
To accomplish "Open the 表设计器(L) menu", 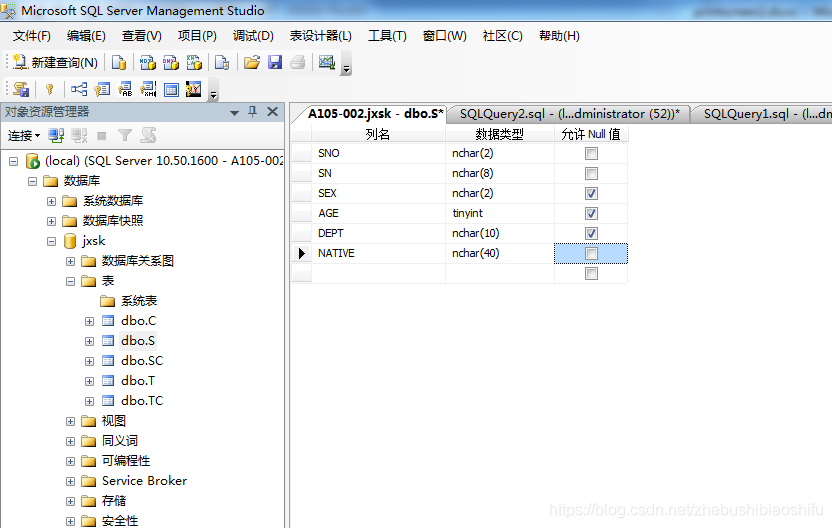I will [x=320, y=36].
